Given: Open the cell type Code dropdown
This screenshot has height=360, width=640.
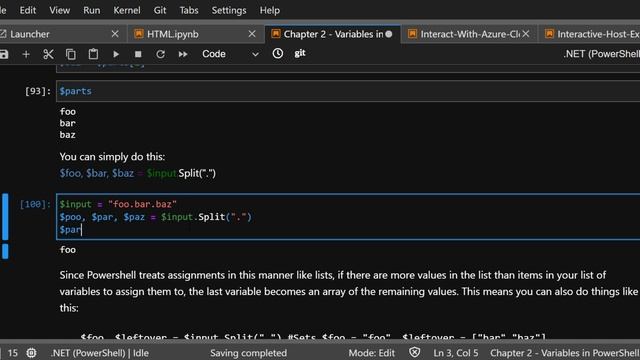Looking at the screenshot, I should 230,54.
